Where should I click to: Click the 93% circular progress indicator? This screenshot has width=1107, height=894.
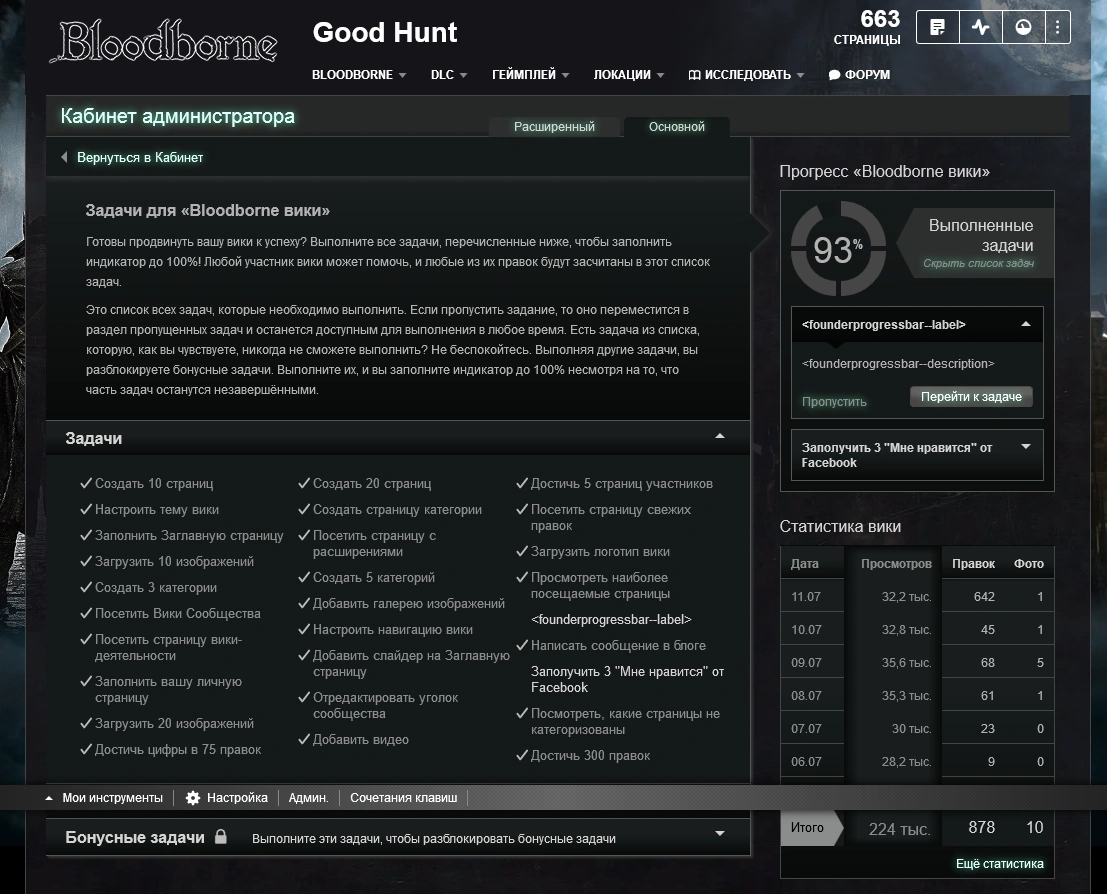point(838,248)
